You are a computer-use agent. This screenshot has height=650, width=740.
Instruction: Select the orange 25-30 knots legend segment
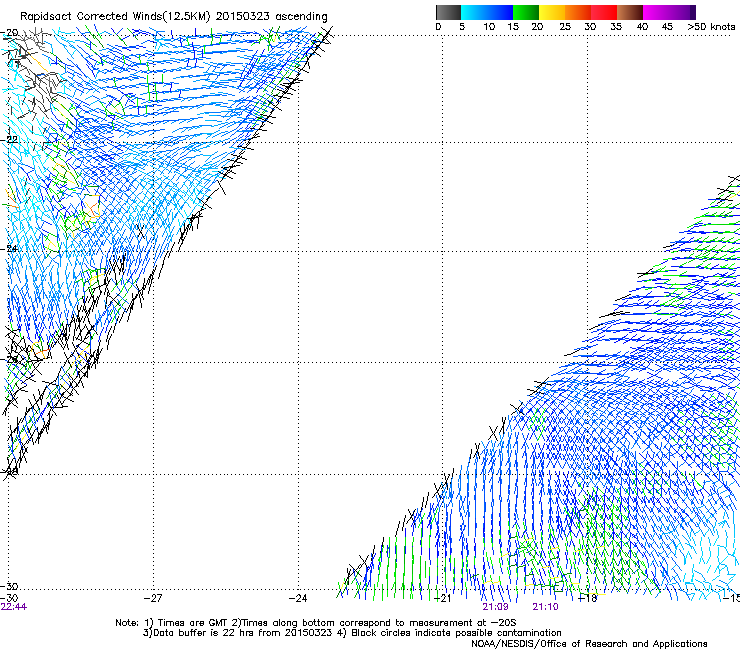point(578,12)
